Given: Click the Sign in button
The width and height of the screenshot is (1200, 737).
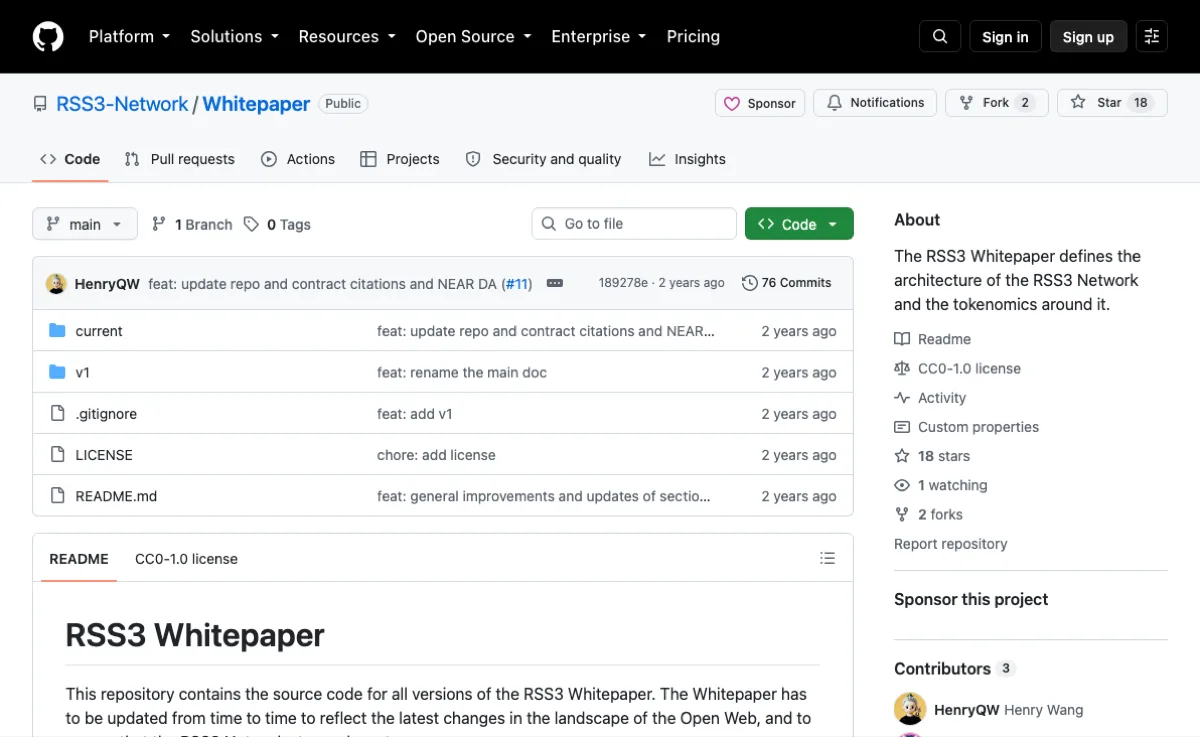Looking at the screenshot, I should point(1005,36).
